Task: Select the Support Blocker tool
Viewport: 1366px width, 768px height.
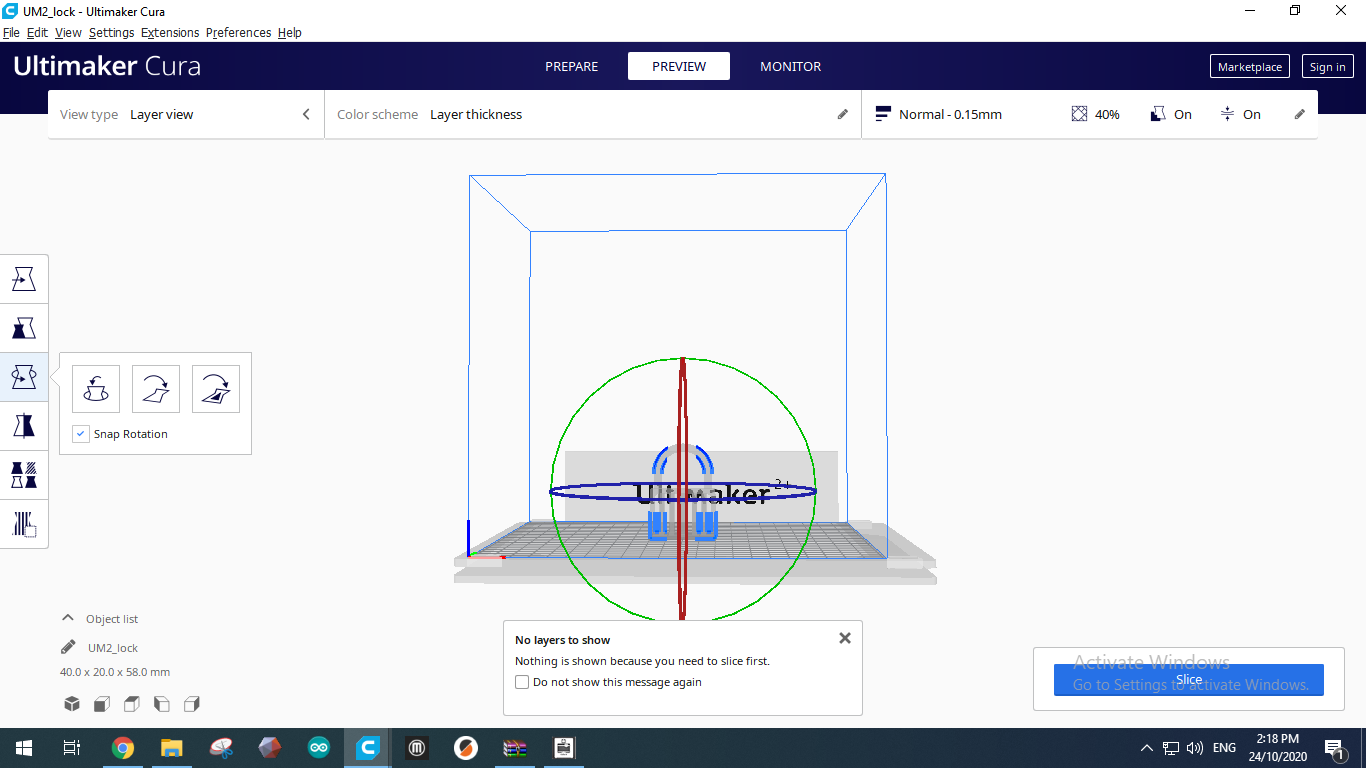Action: (x=24, y=524)
